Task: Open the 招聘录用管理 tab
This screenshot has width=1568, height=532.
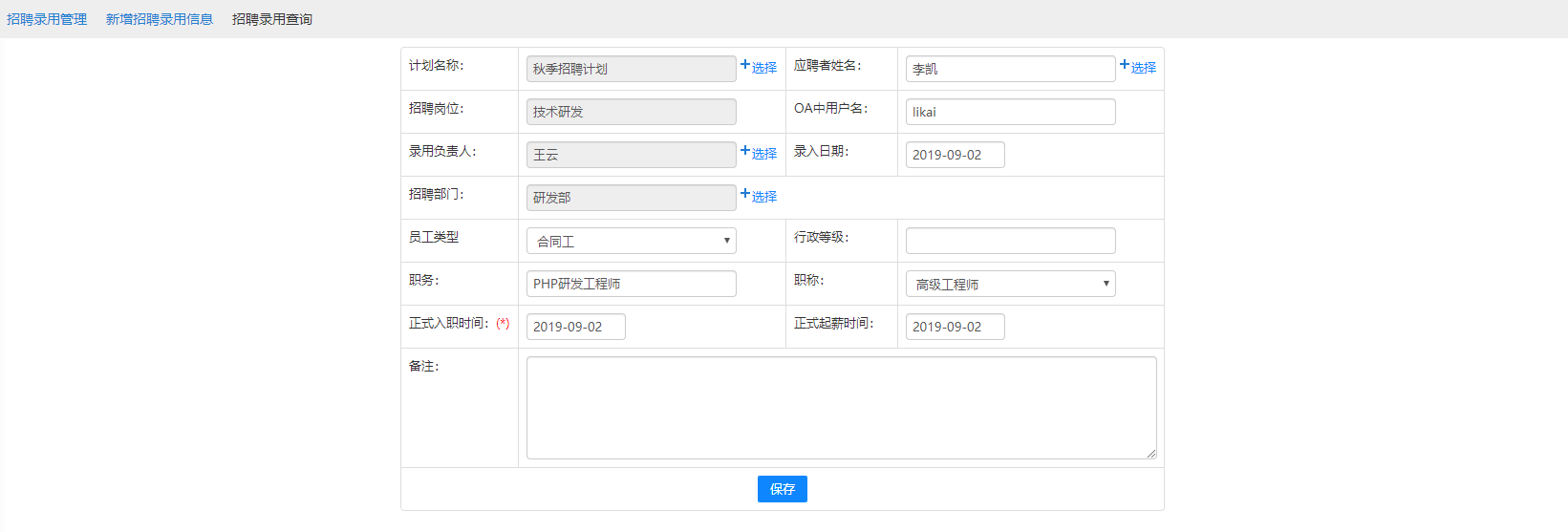Action: (47, 19)
